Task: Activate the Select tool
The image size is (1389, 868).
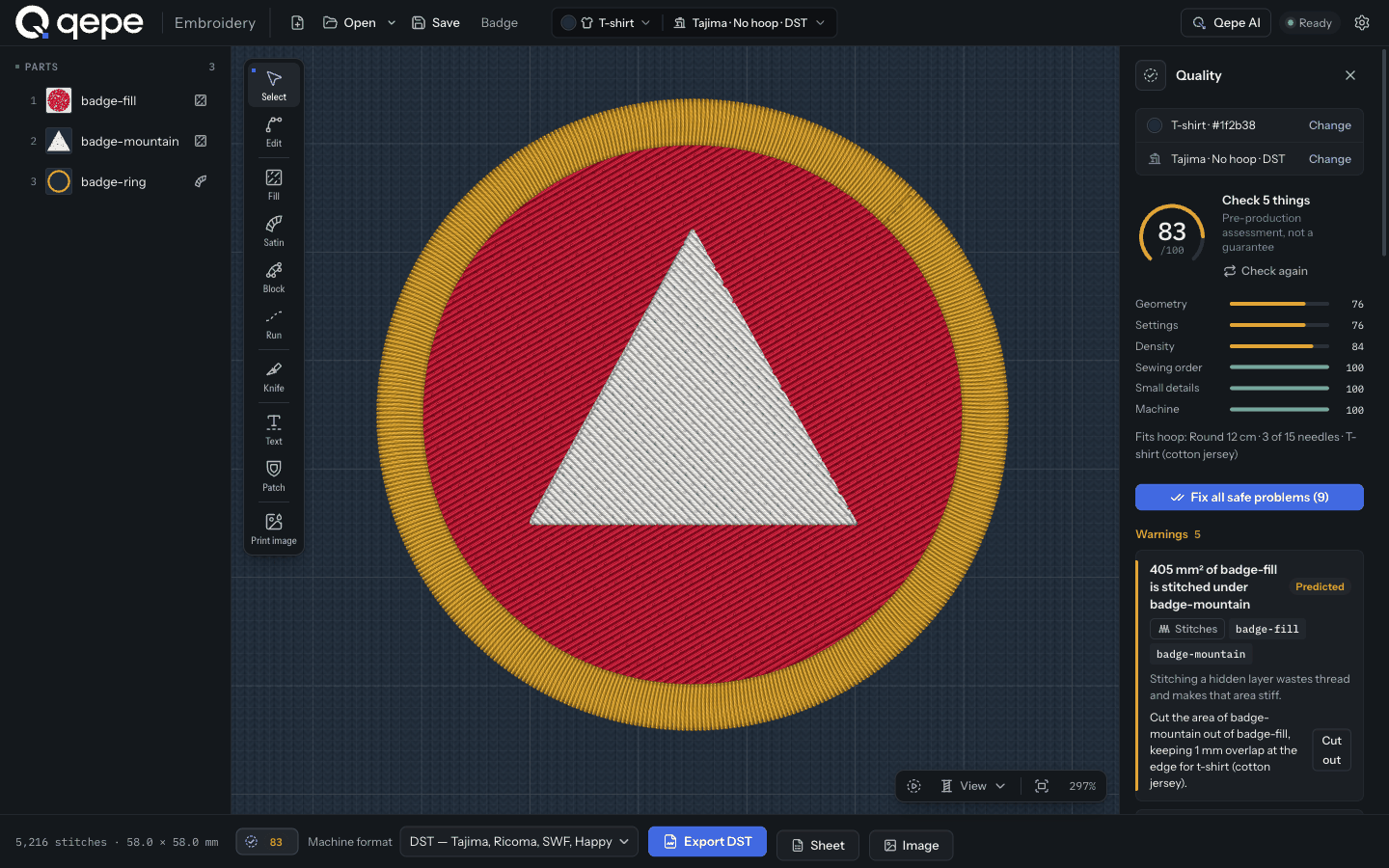Action: pos(274,85)
